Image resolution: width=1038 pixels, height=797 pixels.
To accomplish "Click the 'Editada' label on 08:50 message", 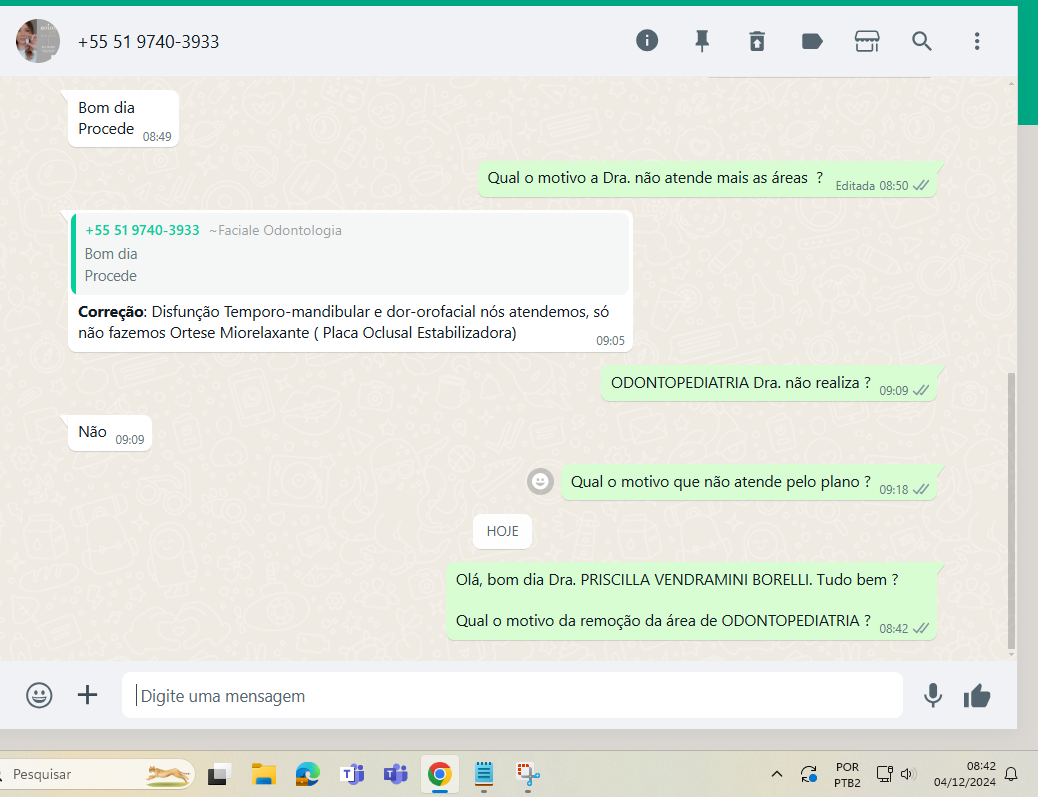I will tap(855, 186).
